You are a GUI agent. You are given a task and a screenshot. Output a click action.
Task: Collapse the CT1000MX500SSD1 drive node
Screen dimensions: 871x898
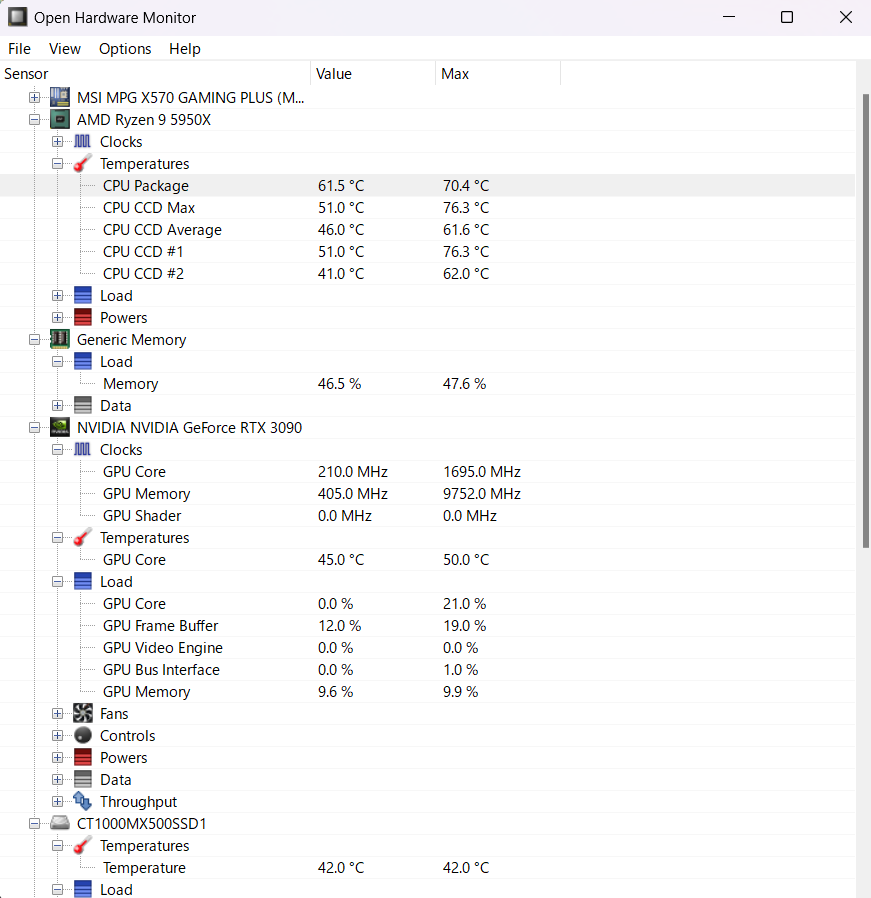(x=34, y=824)
